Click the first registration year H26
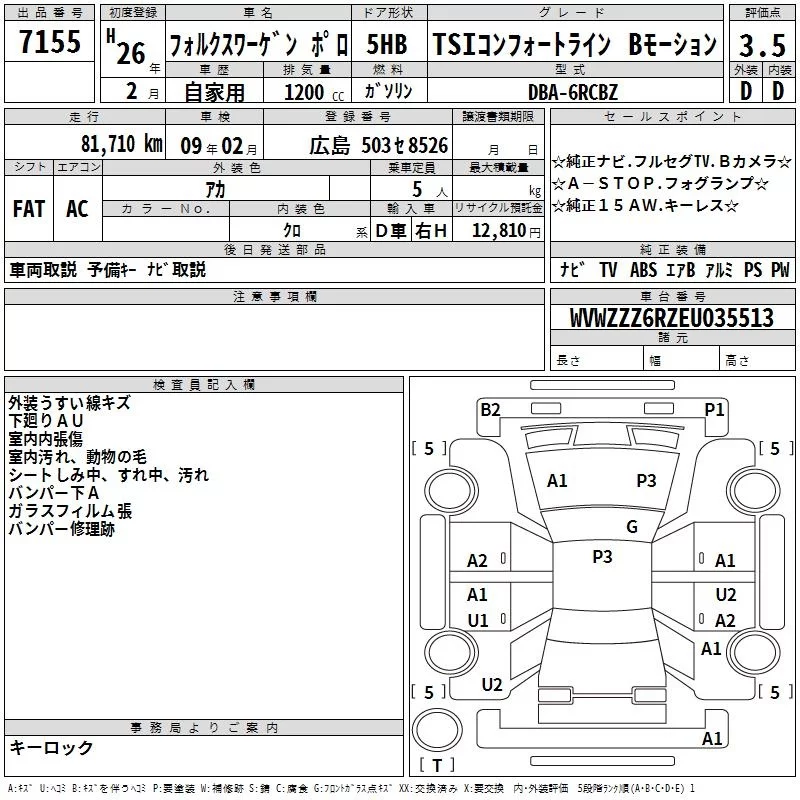 [x=127, y=47]
